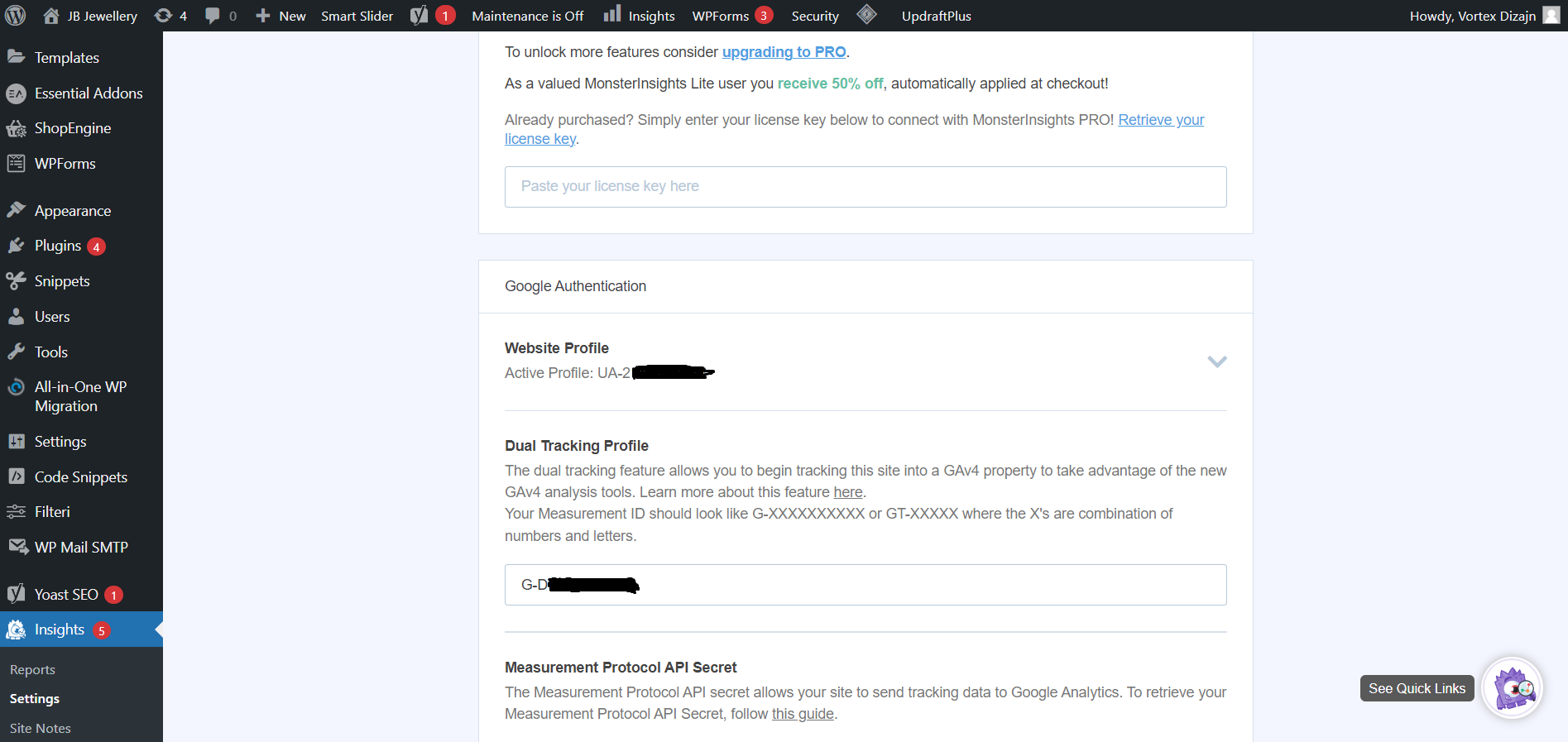
Task: Click the Appearance paintbrush icon
Action: 16,210
